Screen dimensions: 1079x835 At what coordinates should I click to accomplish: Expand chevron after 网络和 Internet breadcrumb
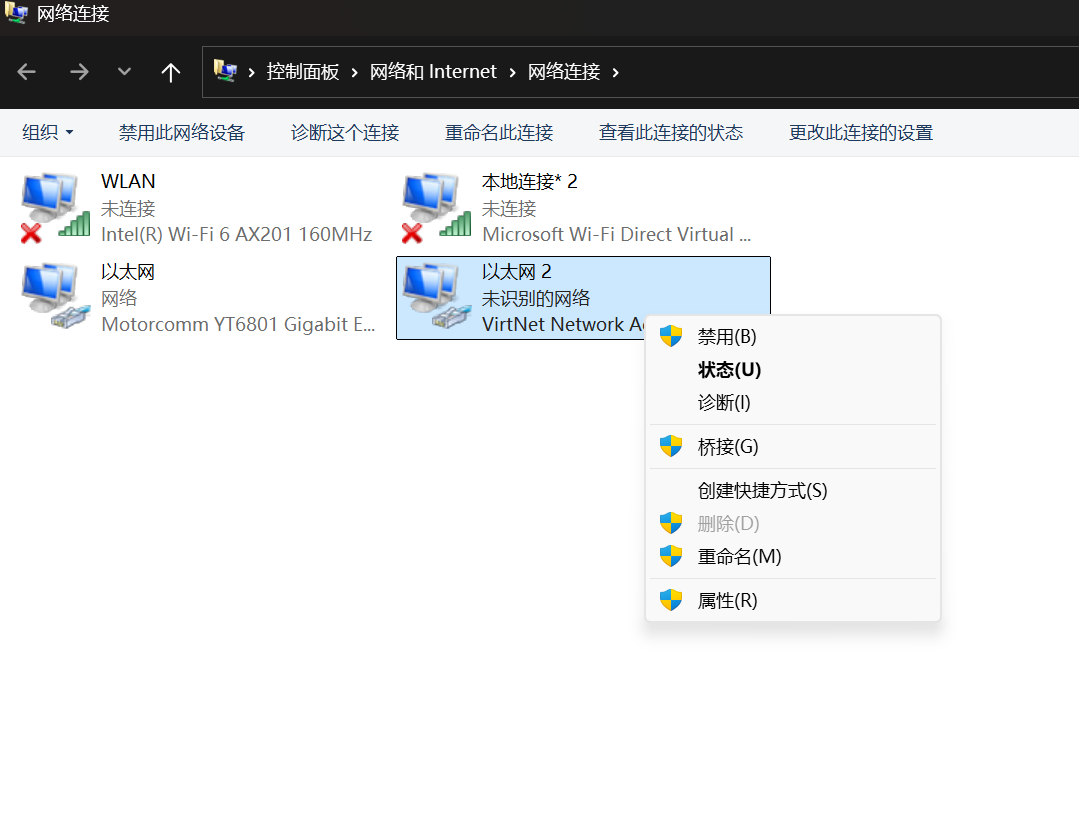pyautogui.click(x=512, y=72)
